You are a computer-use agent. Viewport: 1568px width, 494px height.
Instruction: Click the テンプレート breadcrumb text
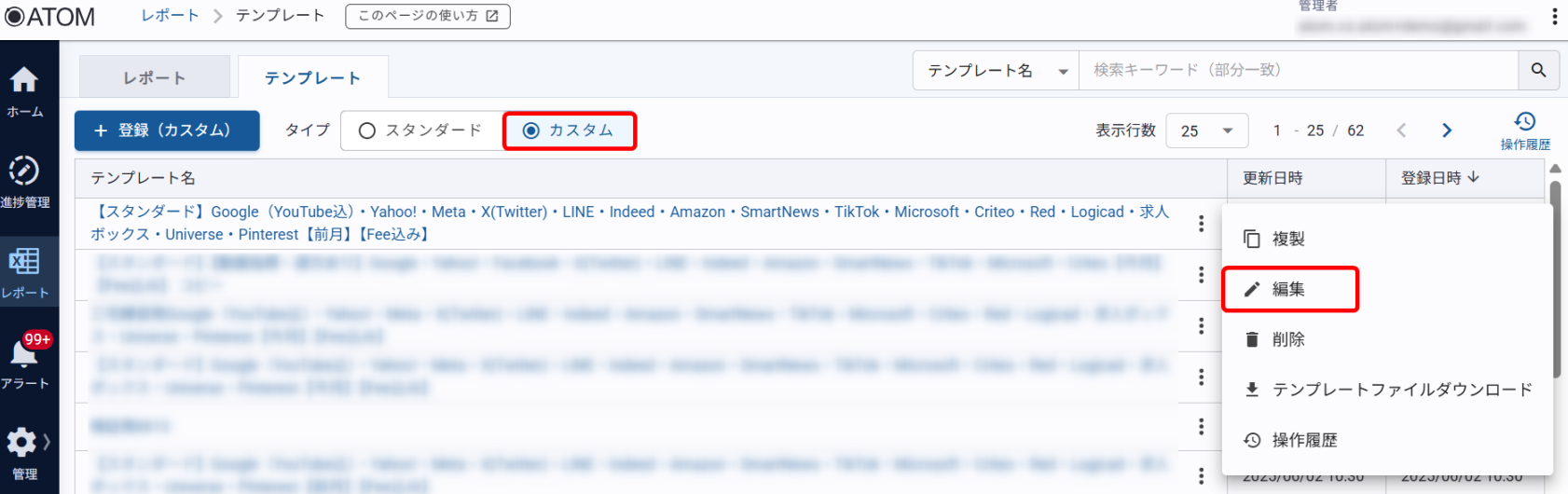[x=280, y=16]
